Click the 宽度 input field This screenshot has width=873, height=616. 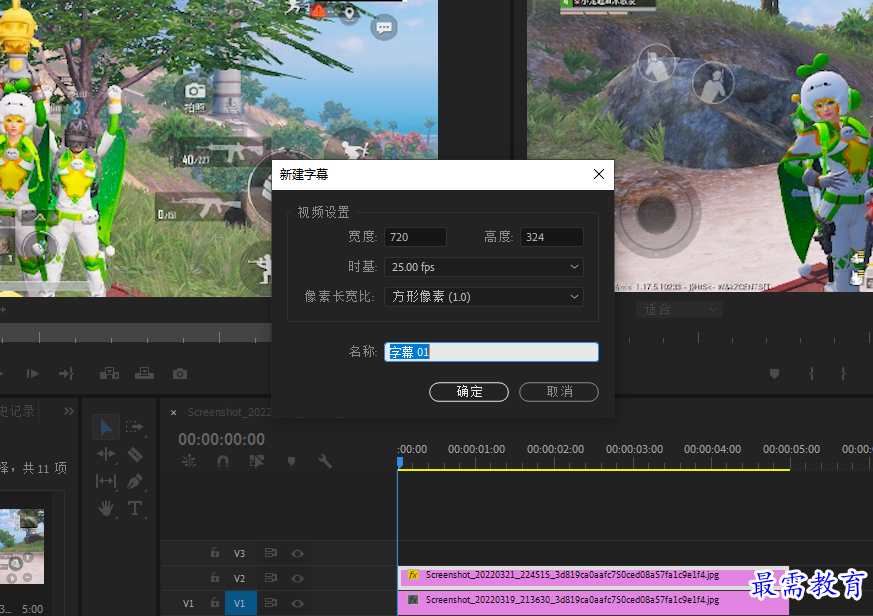pos(415,237)
